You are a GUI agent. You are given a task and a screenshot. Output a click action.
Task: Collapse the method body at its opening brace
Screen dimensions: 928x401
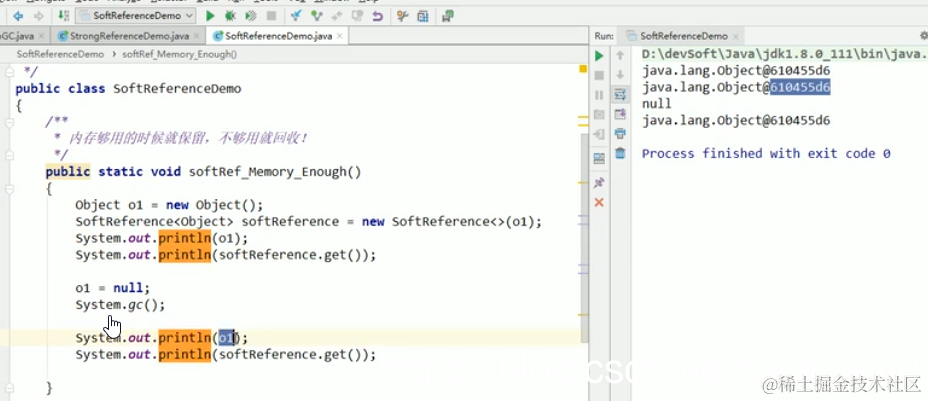click(9, 189)
